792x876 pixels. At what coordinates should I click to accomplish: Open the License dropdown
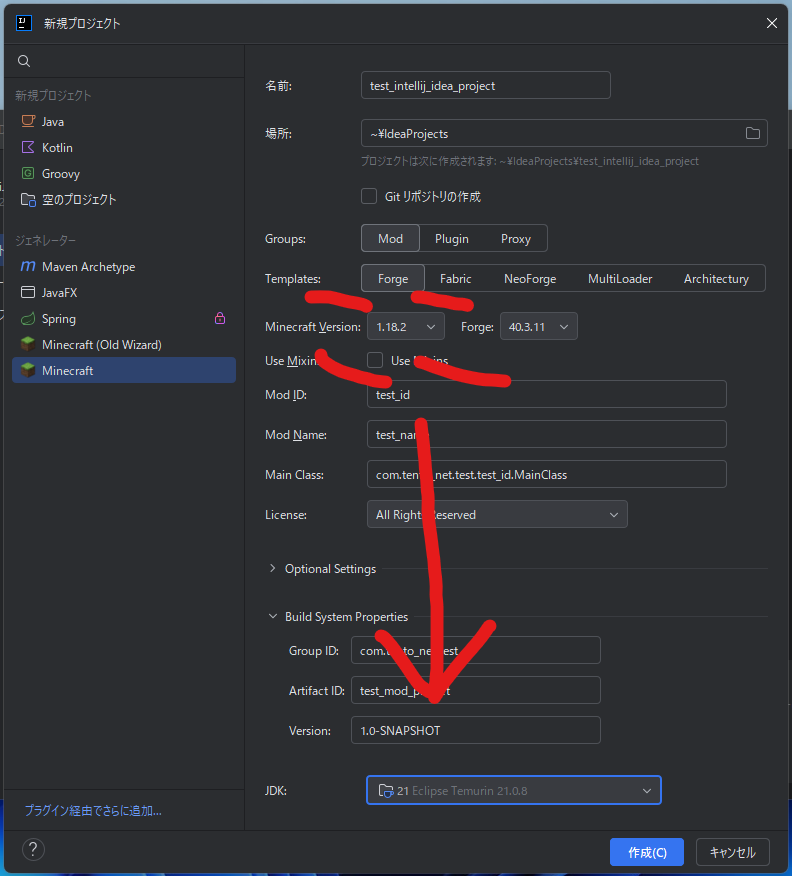coord(497,515)
